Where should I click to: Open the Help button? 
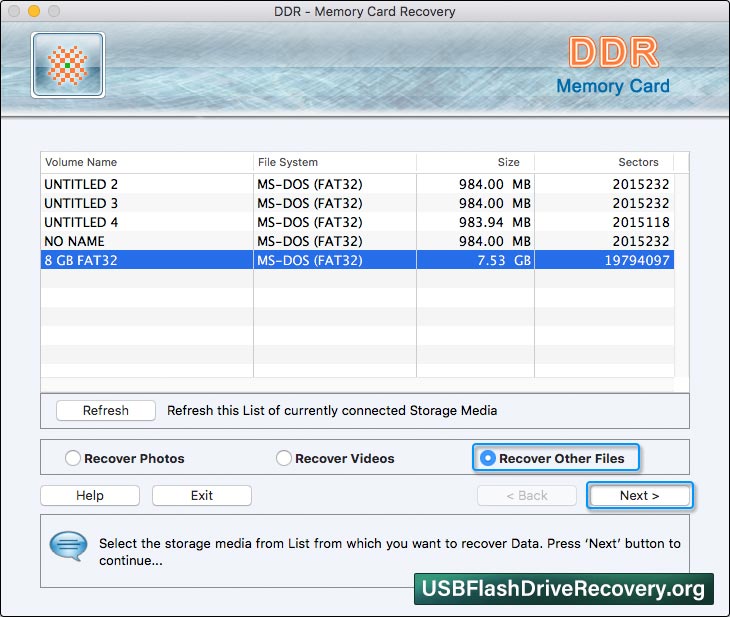[x=90, y=495]
